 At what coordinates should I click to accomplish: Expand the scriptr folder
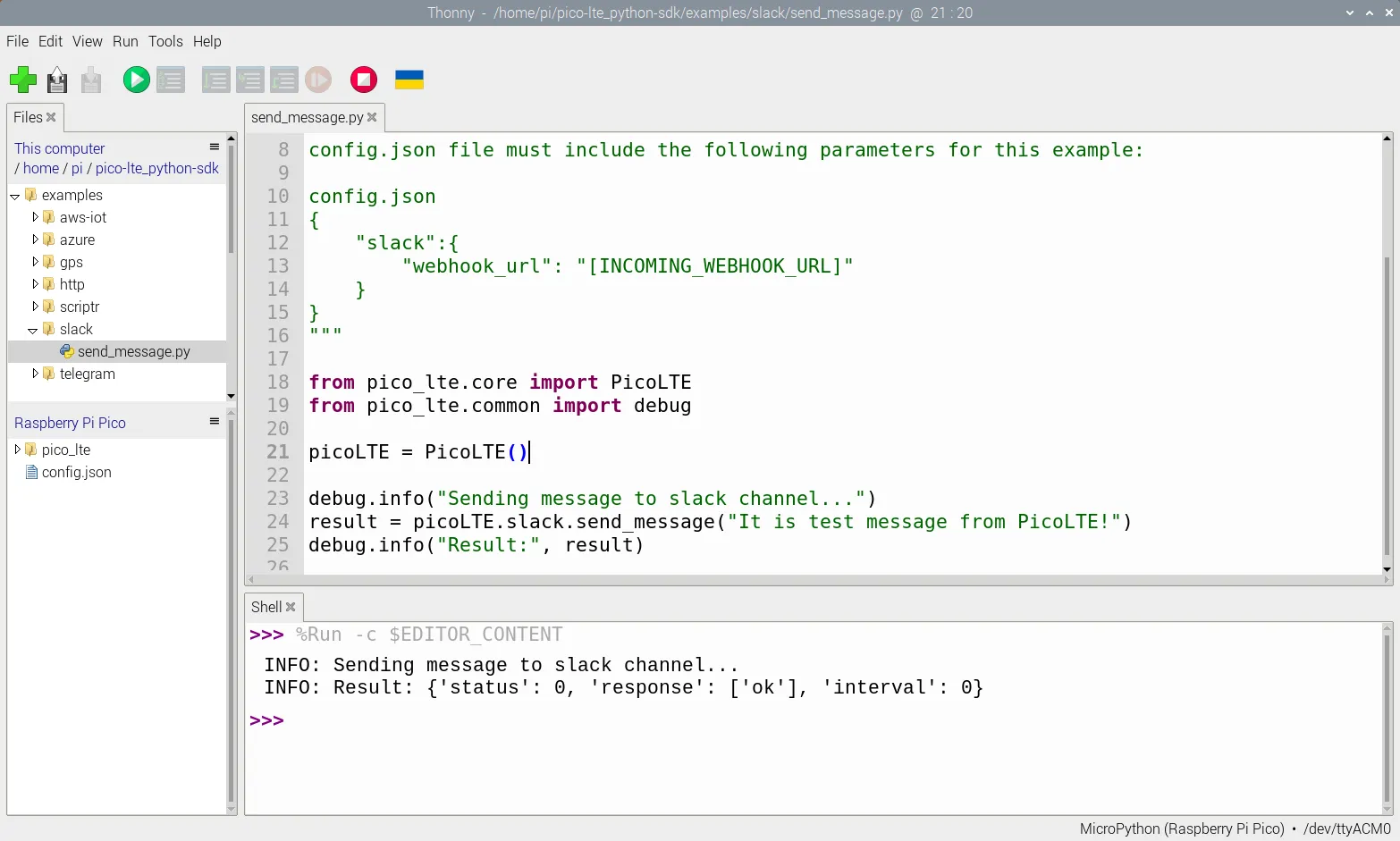(x=35, y=307)
